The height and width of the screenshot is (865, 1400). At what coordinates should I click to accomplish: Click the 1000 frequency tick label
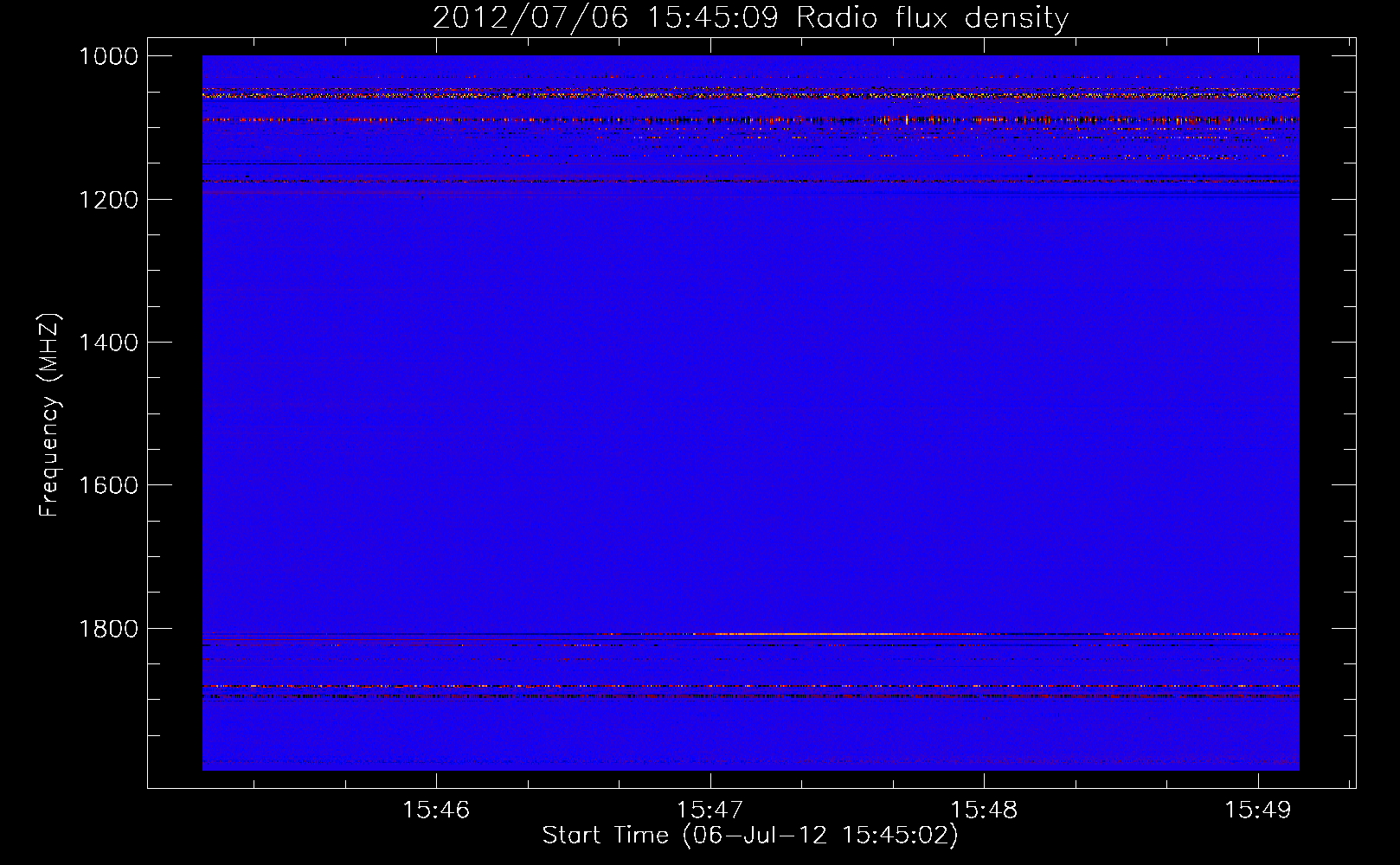[109, 56]
